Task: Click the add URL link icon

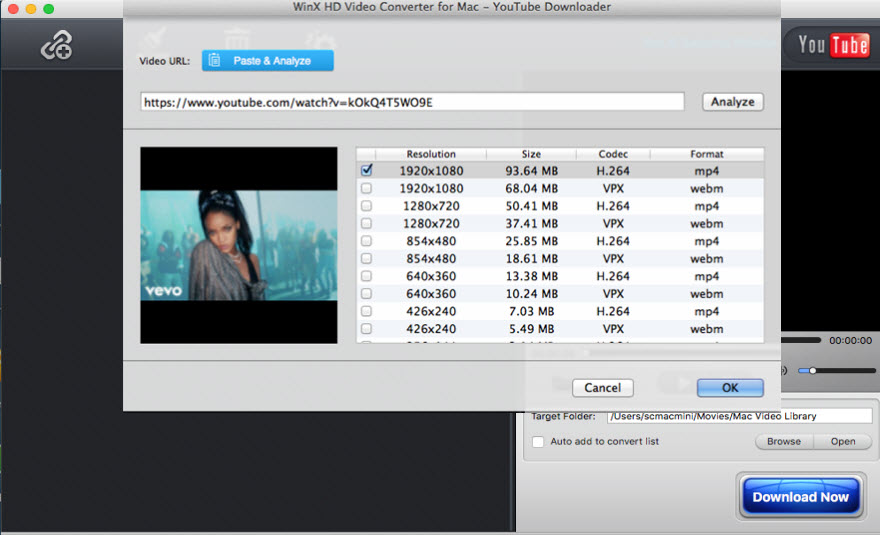Action: [x=56, y=45]
